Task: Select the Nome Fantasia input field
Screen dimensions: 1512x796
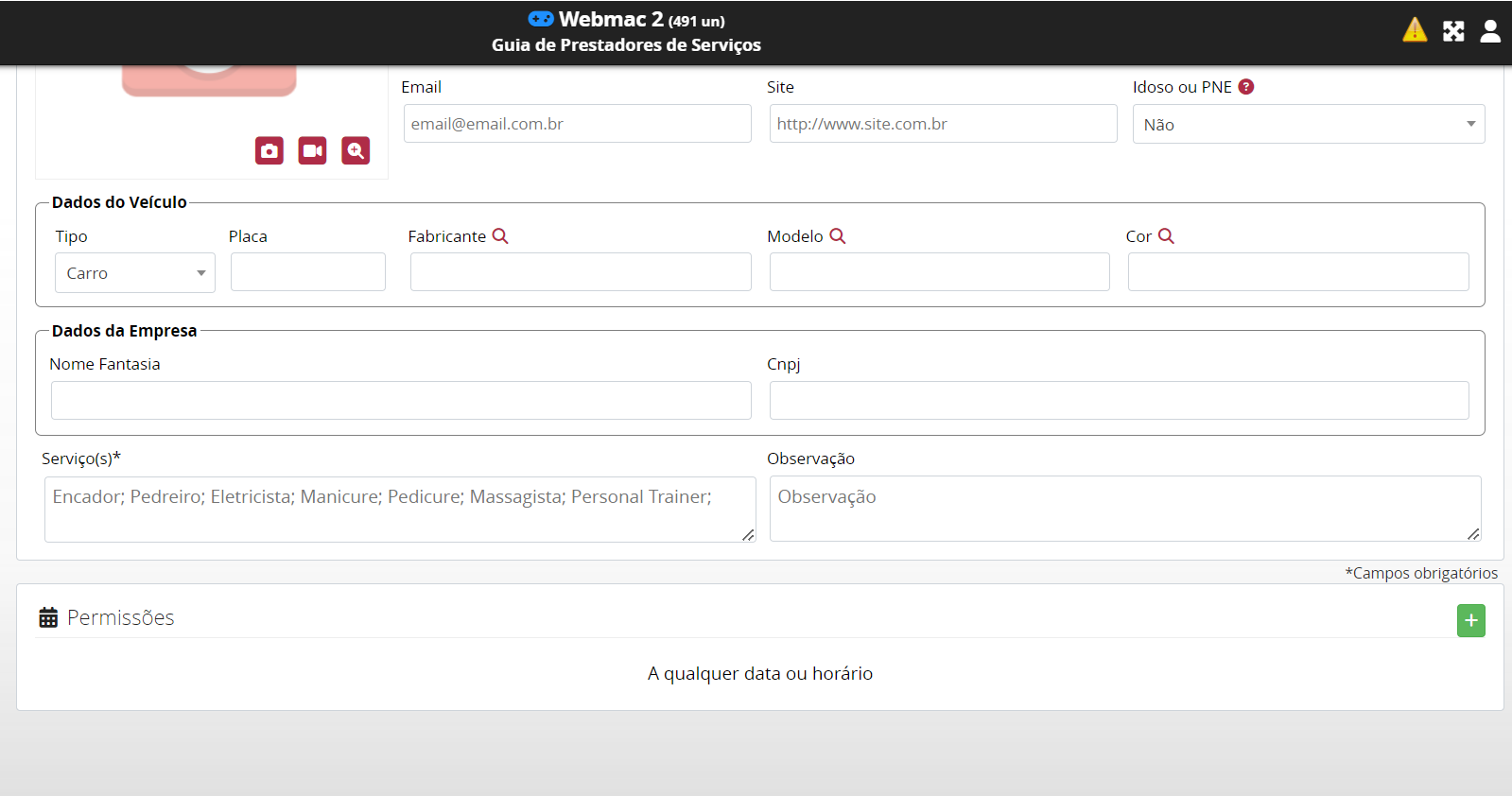Action: [x=401, y=400]
